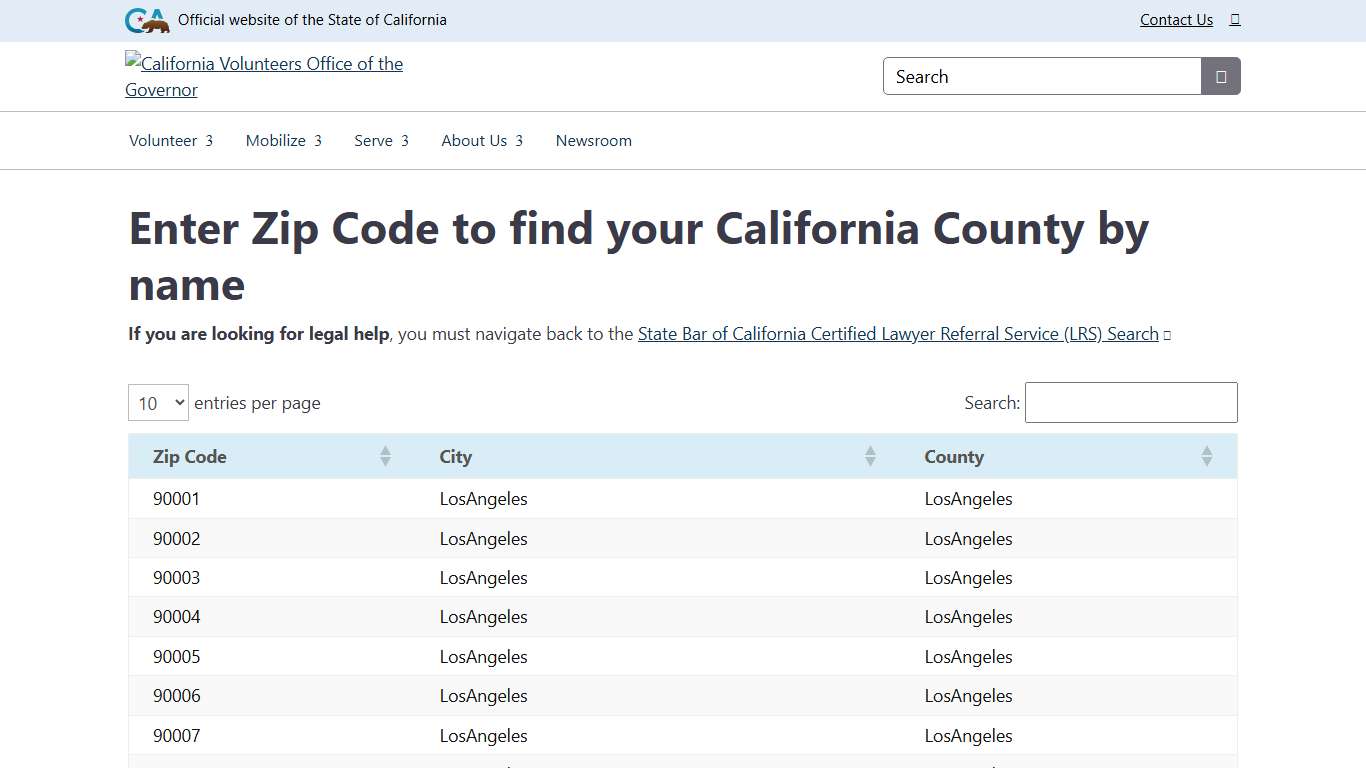Image resolution: width=1366 pixels, height=768 pixels.
Task: Click inside the table Search filter box
Action: [x=1131, y=402]
